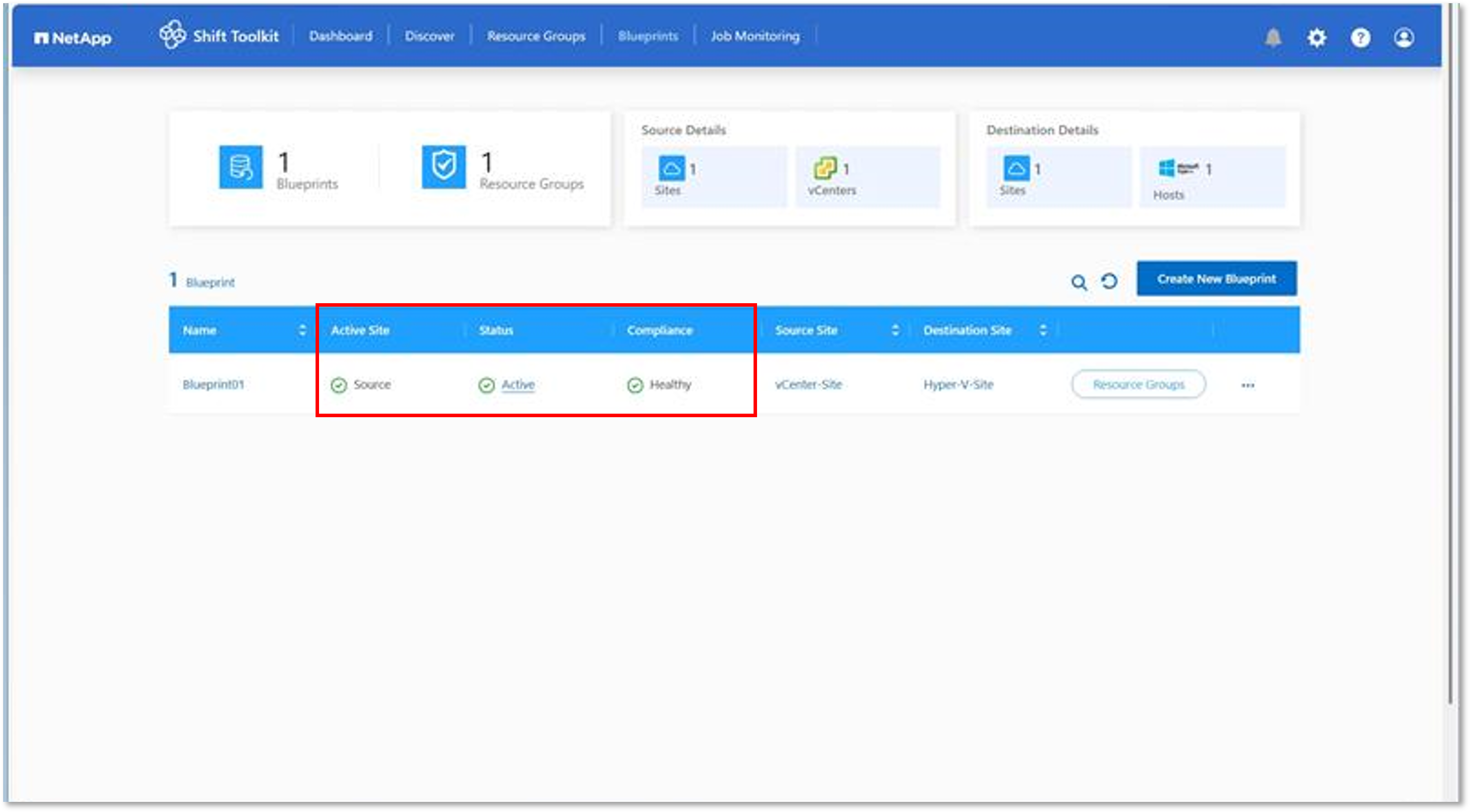Click the Hyper-V-Site cell
Image resolution: width=1470 pixels, height=812 pixels.
(958, 385)
